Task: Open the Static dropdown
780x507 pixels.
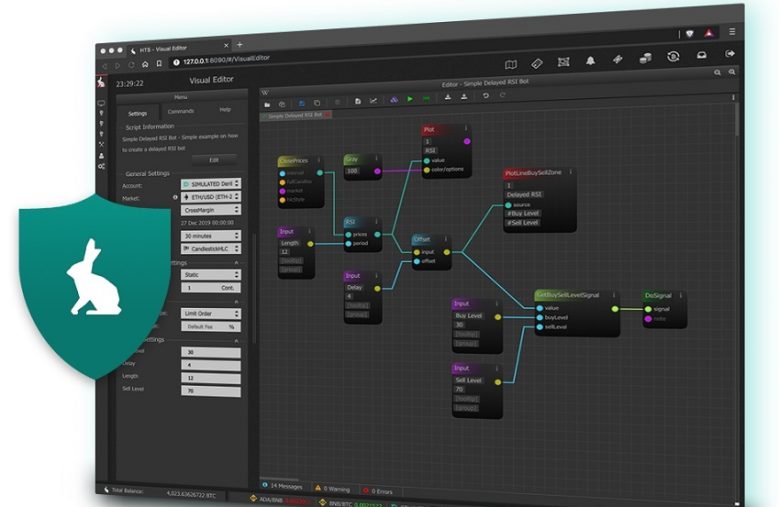Action: pyautogui.click(x=211, y=275)
